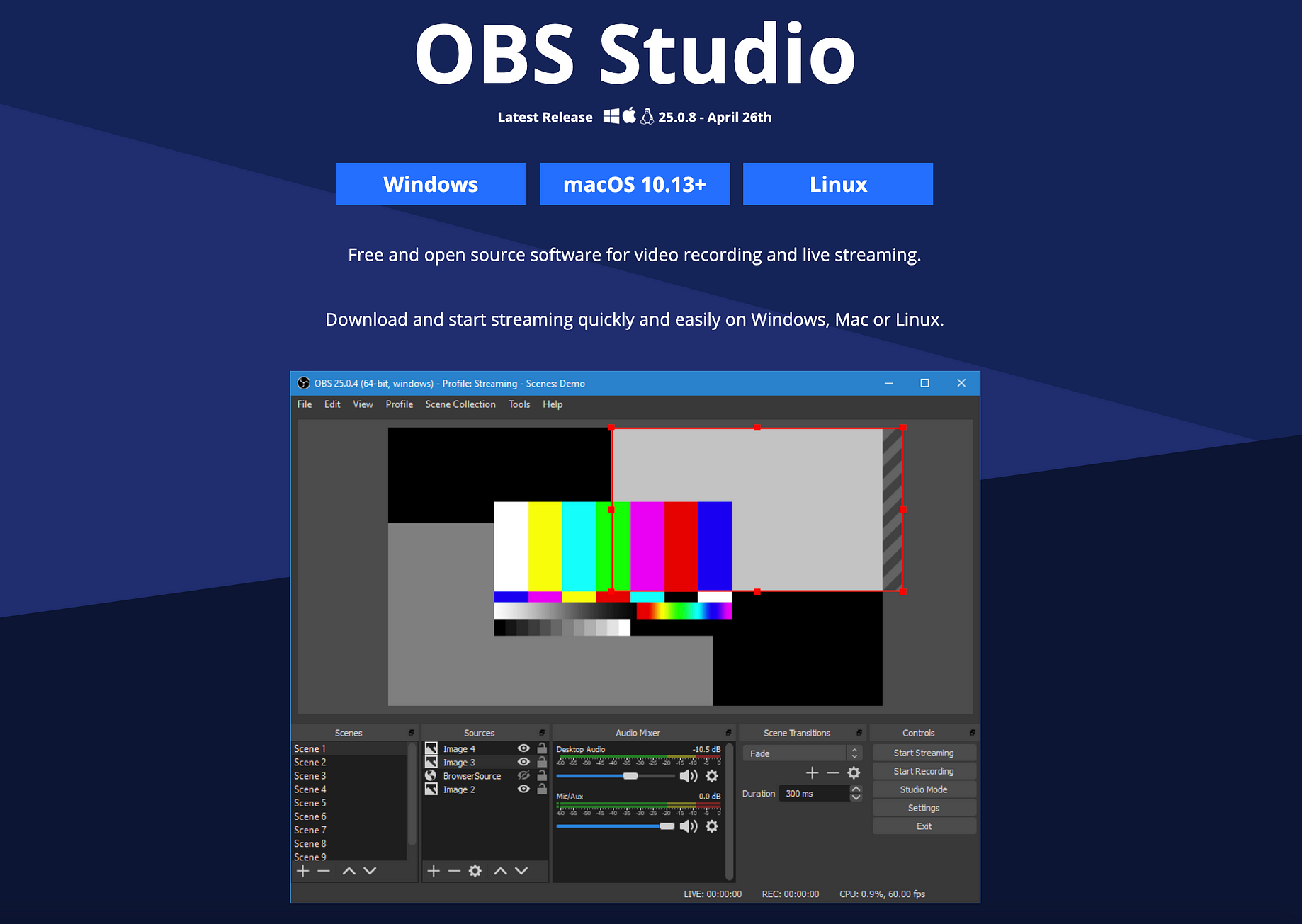Open the View menu

coord(363,404)
